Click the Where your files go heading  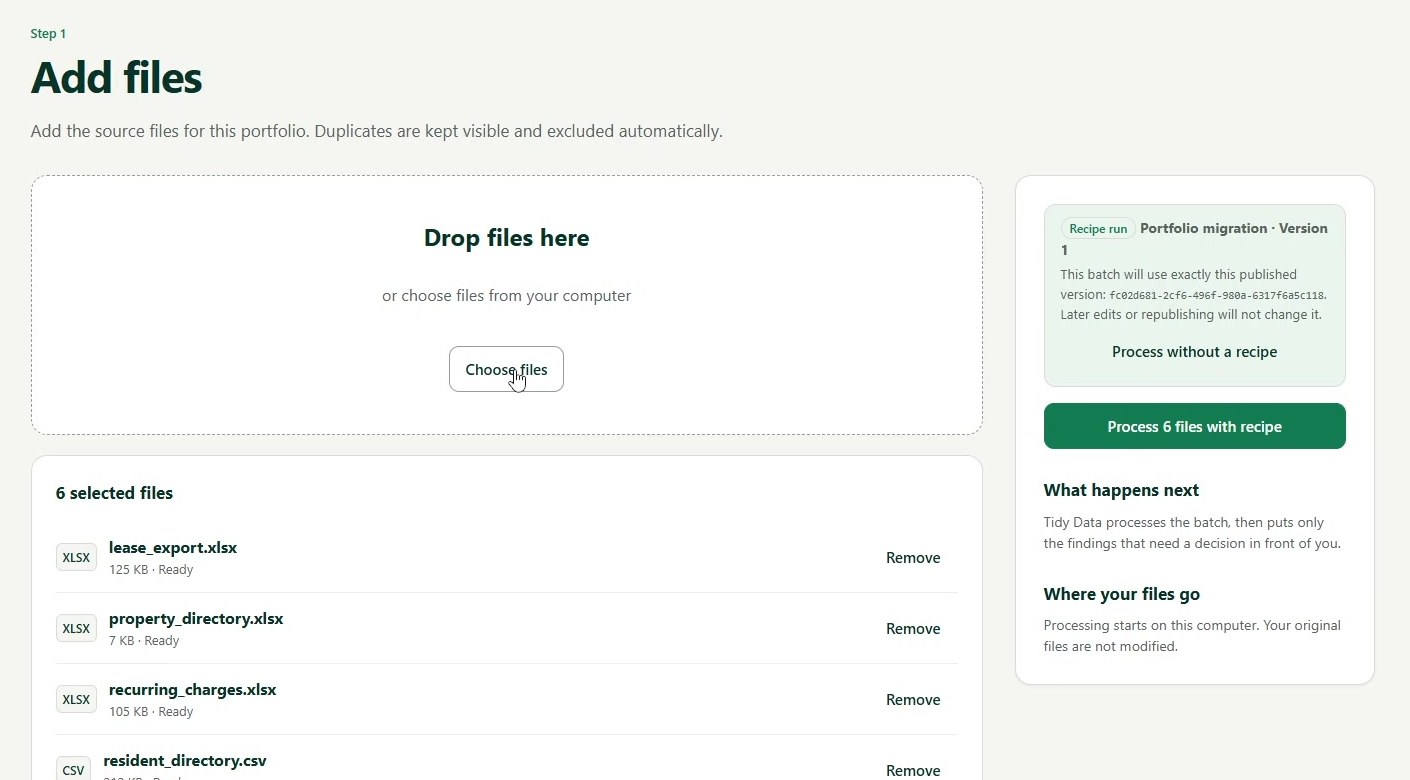click(x=1121, y=594)
